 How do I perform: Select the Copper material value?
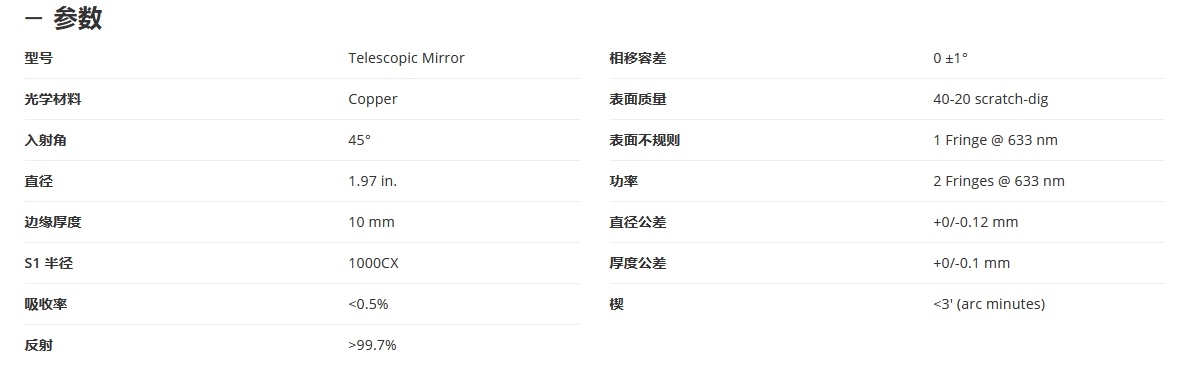[373, 99]
